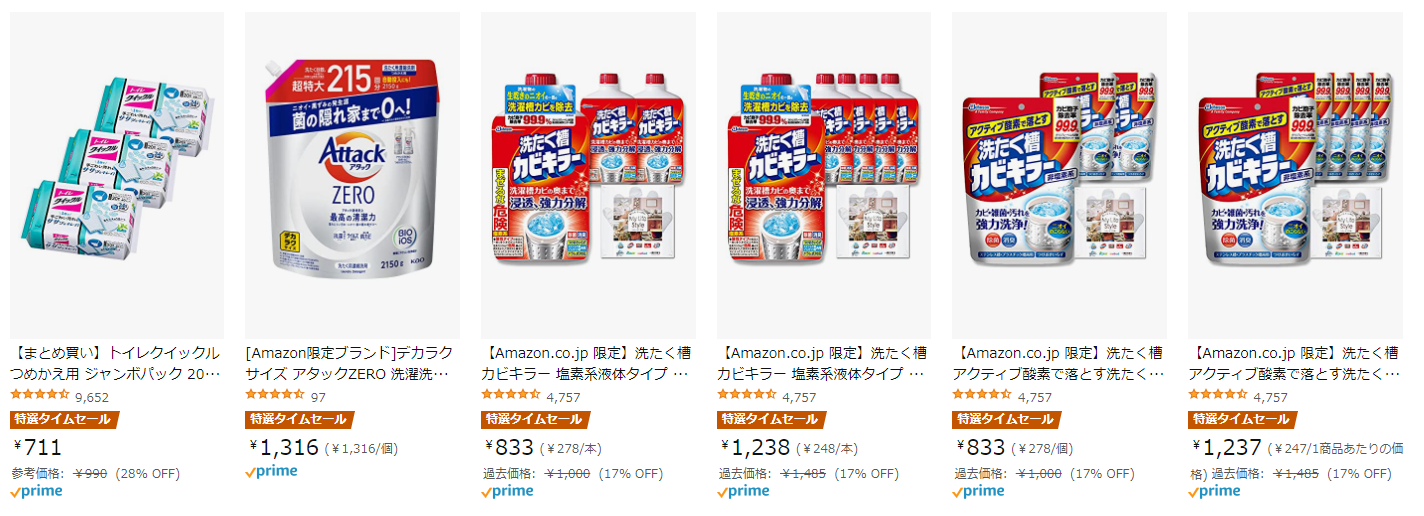Open the Attack ZERO detergent product image
The width and height of the screenshot is (1424, 516).
(x=352, y=175)
